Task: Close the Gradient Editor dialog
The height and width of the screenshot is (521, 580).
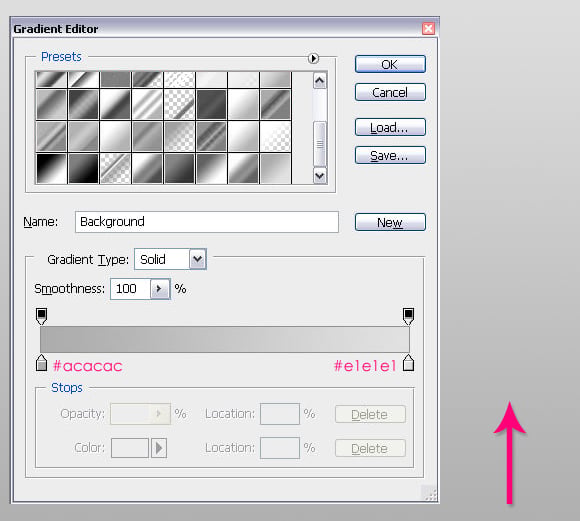Action: click(428, 28)
